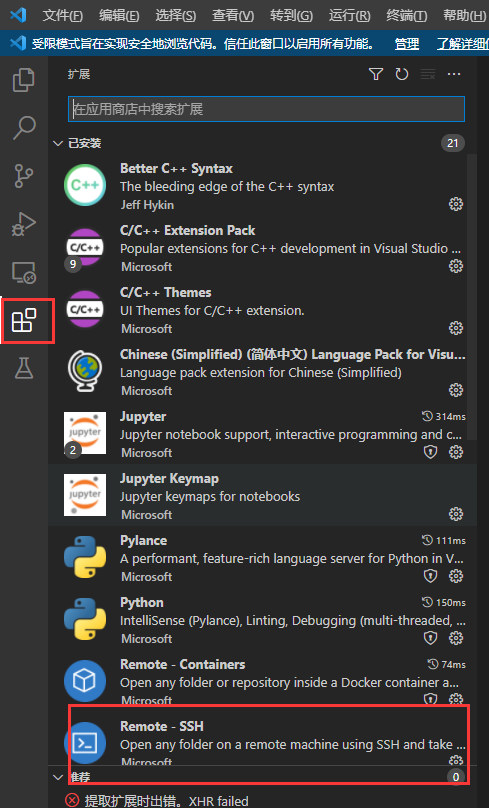Select the Jupyter extension title
This screenshot has width=489, height=808.
pyautogui.click(x=143, y=416)
